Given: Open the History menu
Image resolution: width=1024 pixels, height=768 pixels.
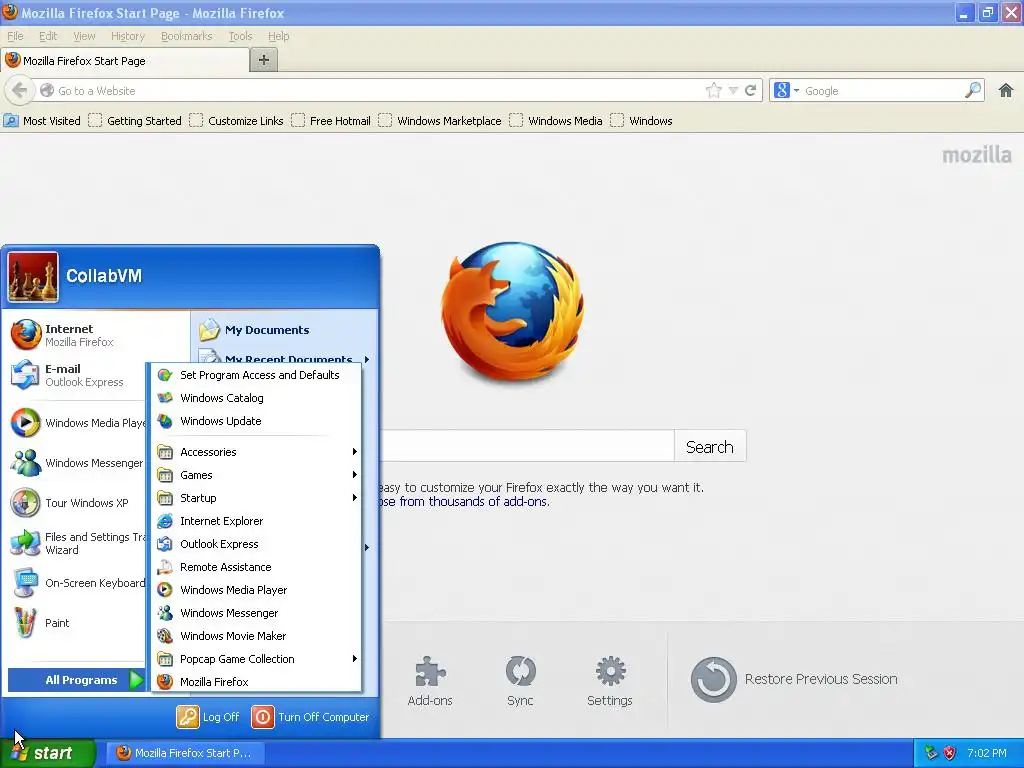Looking at the screenshot, I should [127, 36].
